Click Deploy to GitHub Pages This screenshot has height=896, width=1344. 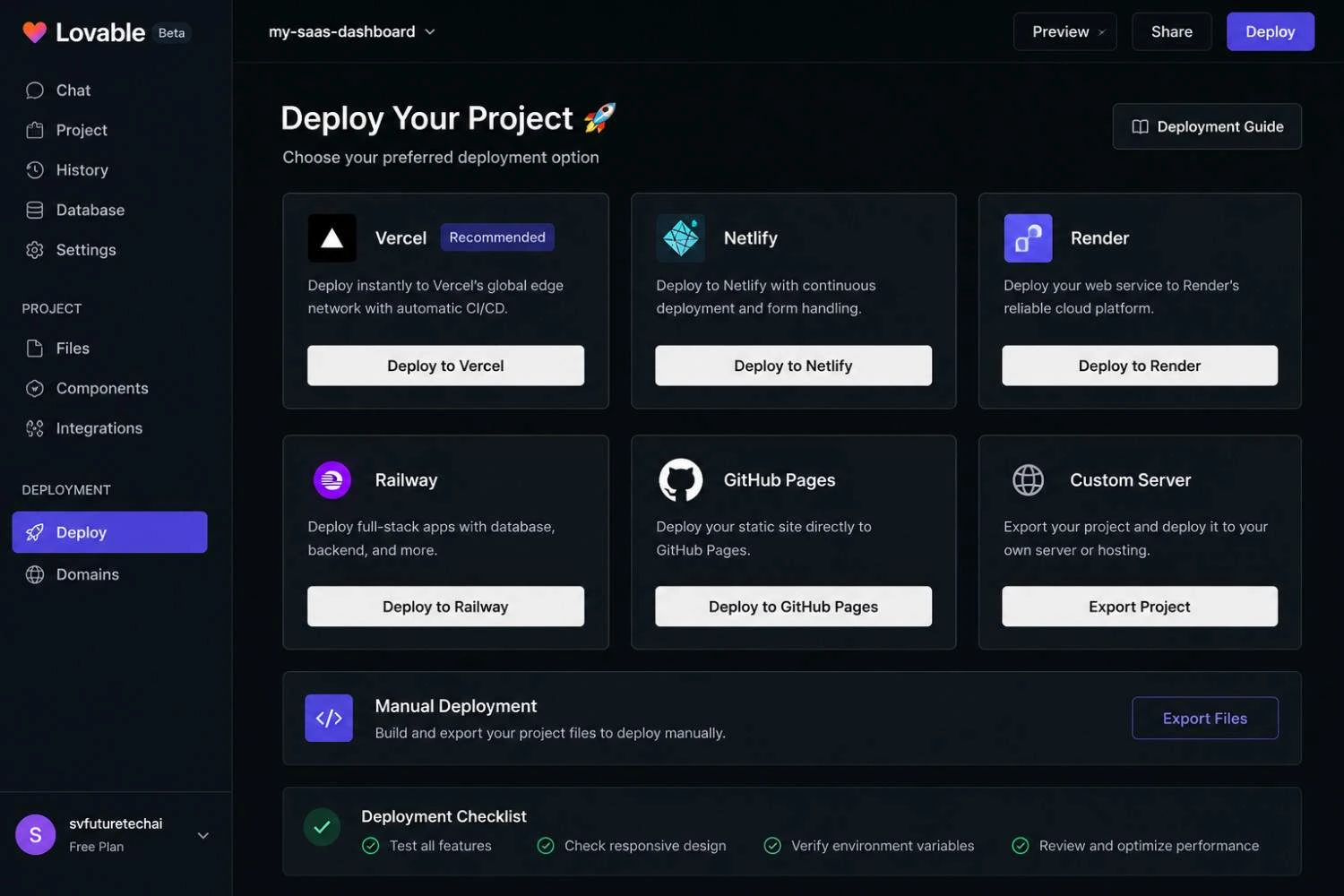(x=793, y=607)
